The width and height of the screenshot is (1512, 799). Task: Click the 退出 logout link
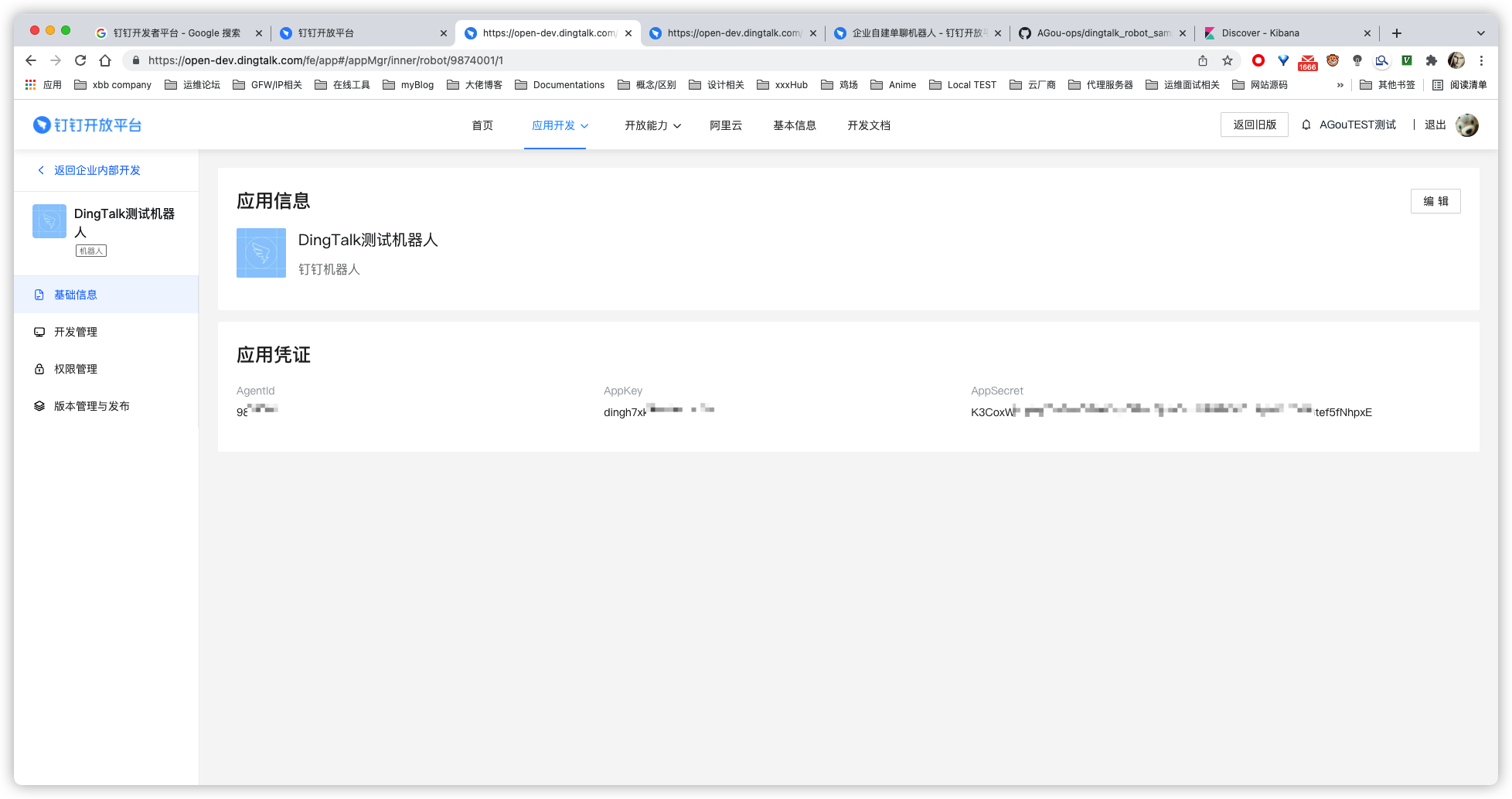pos(1435,125)
